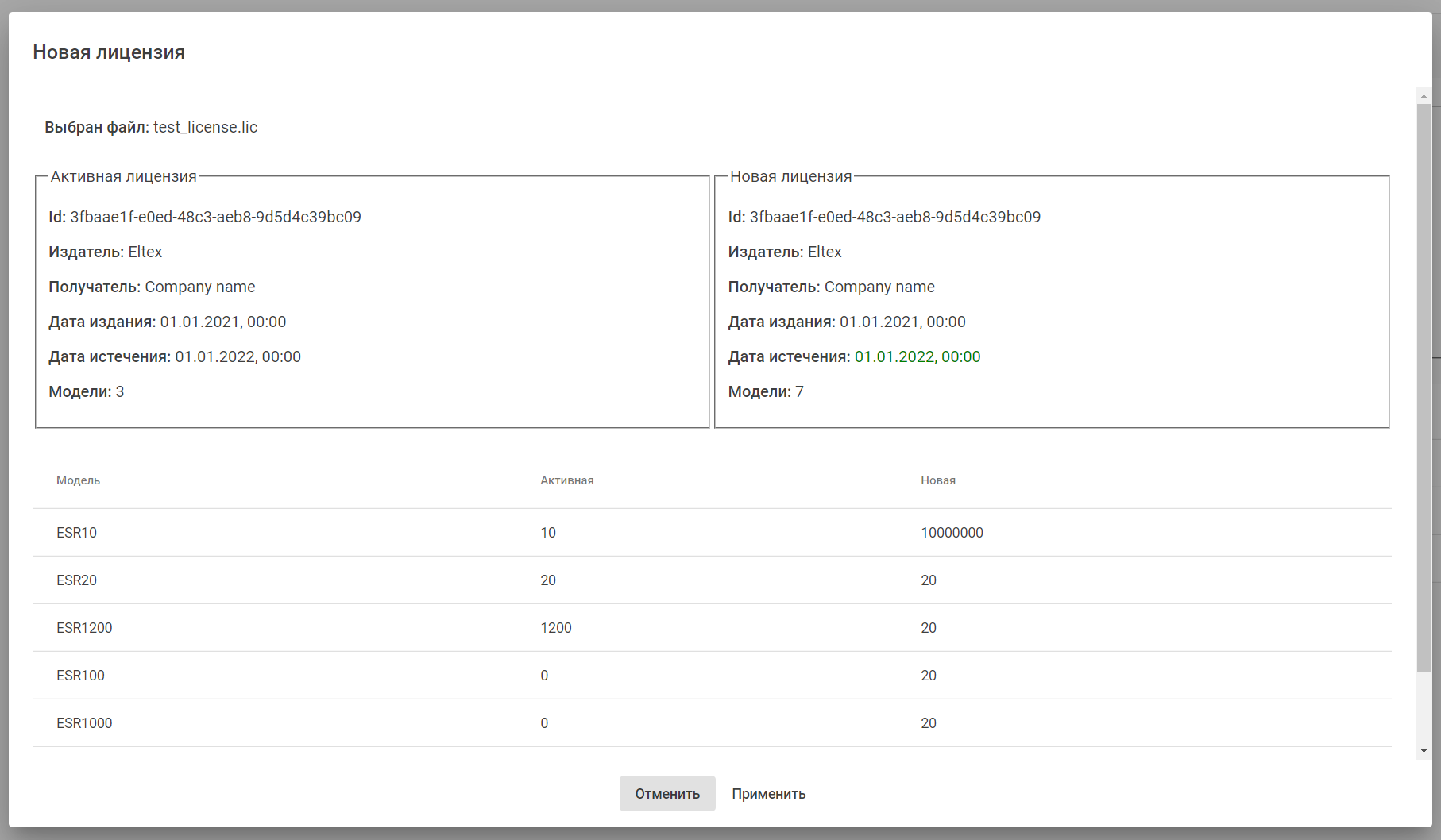Click the new value 10000000 for ESR10
This screenshot has height=840, width=1441.
tap(952, 533)
